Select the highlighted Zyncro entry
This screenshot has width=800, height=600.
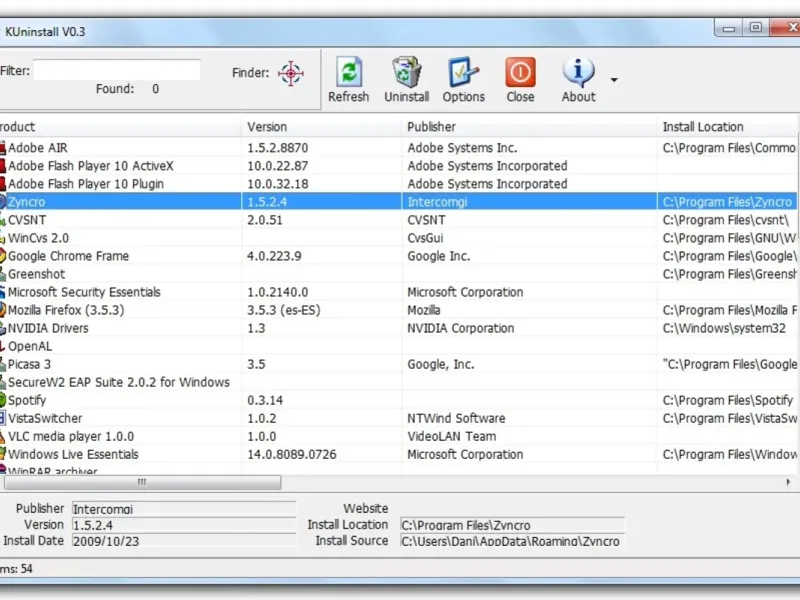[x=398, y=202]
